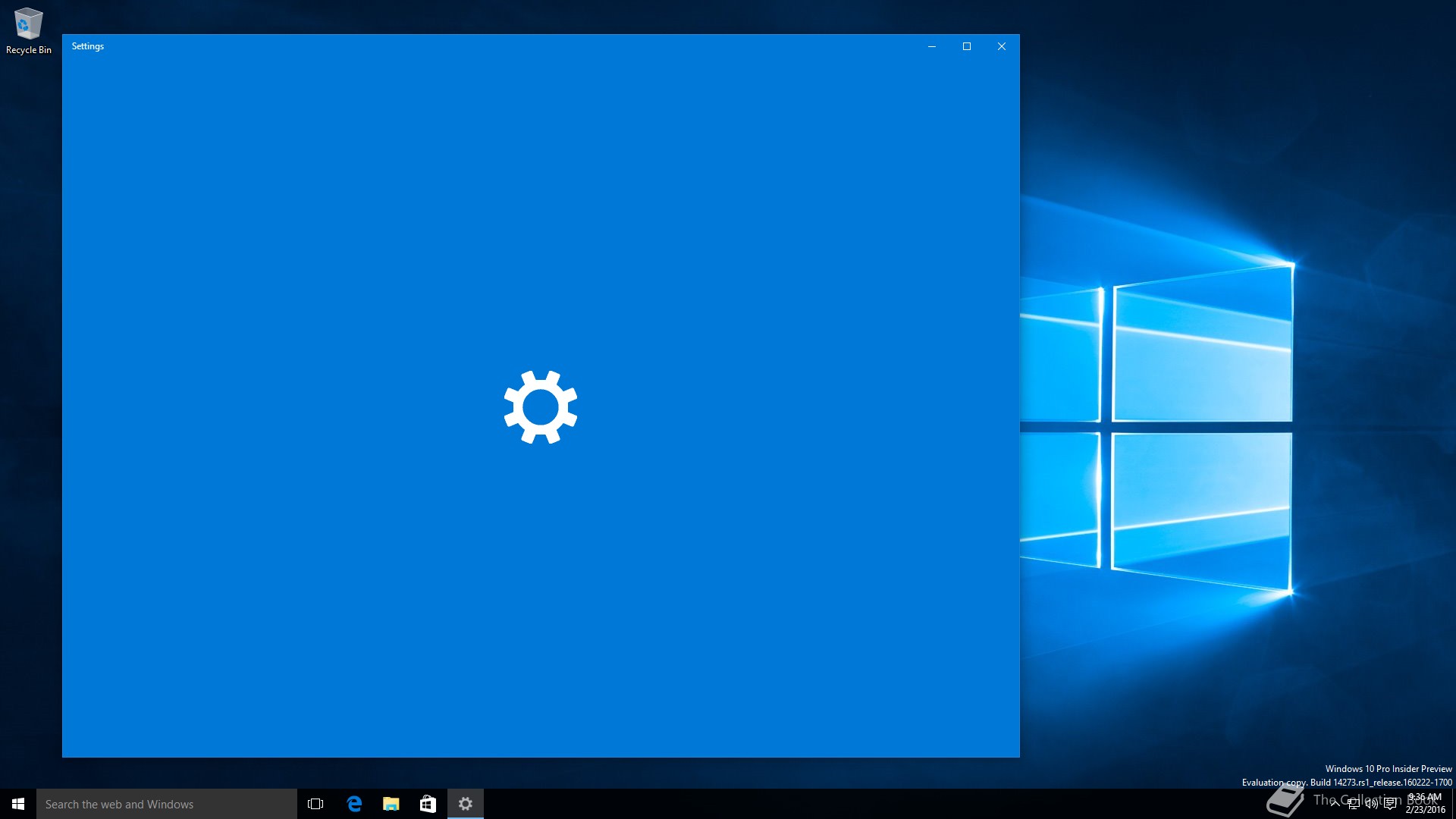Open Task View from the taskbar
Screen dimensions: 1456x819
[315, 804]
